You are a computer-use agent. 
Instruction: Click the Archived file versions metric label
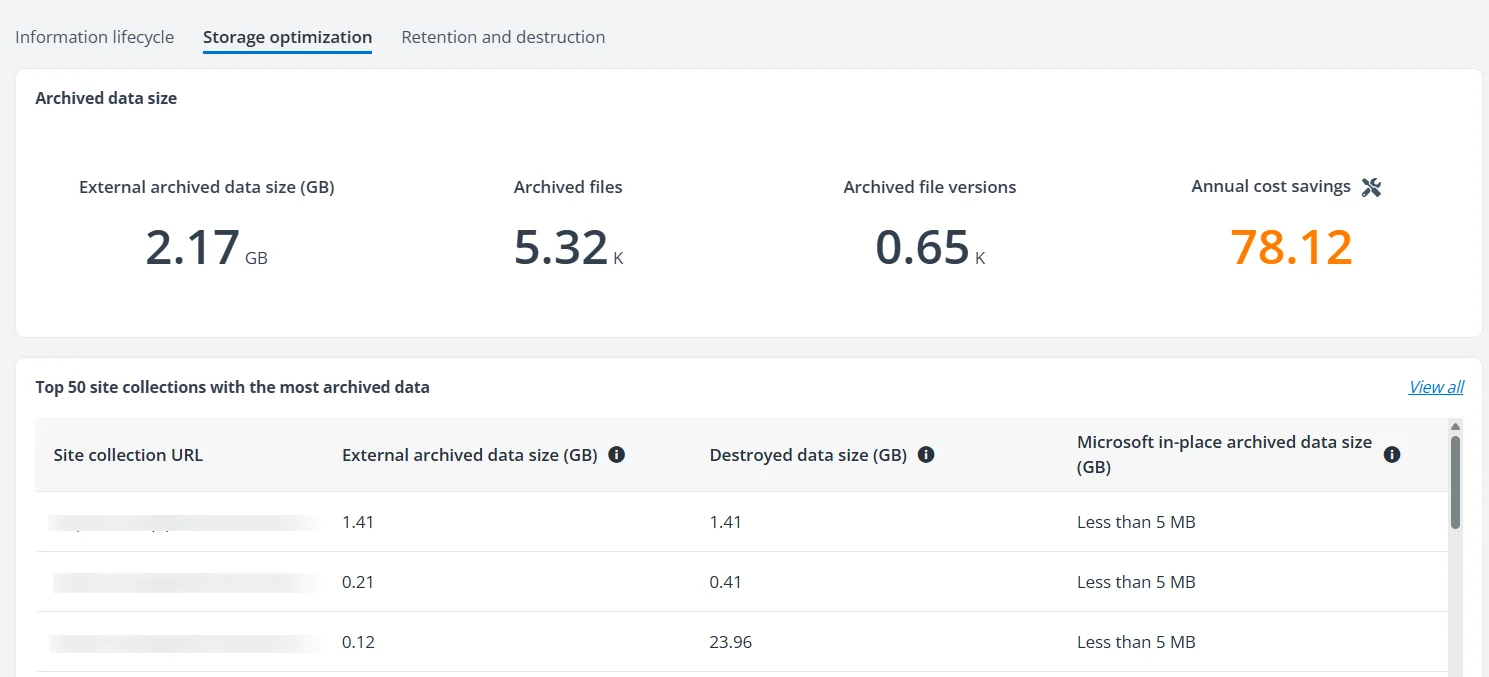click(x=930, y=187)
